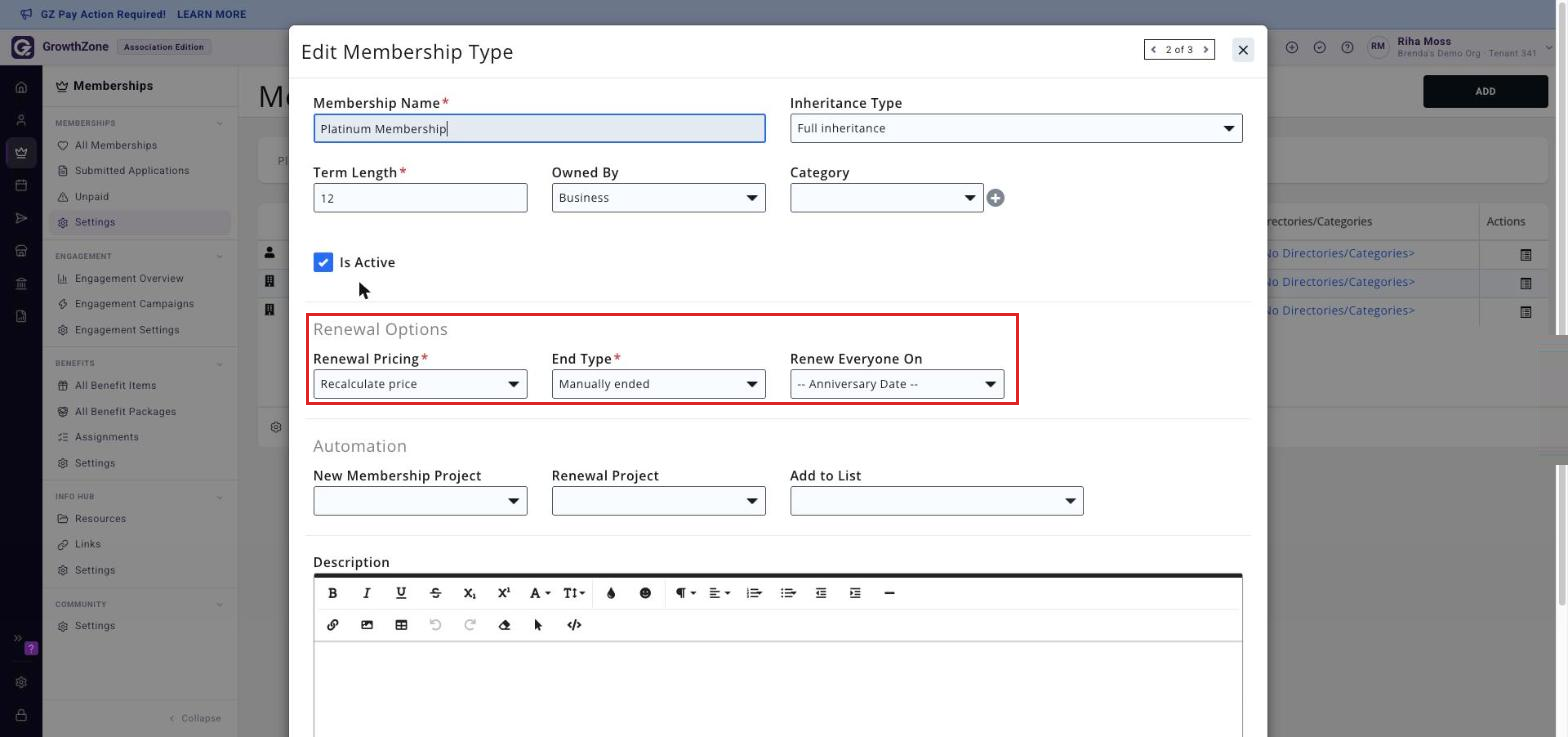Open the Category dropdown
Viewport: 1568px width, 737px height.
pyautogui.click(x=886, y=198)
